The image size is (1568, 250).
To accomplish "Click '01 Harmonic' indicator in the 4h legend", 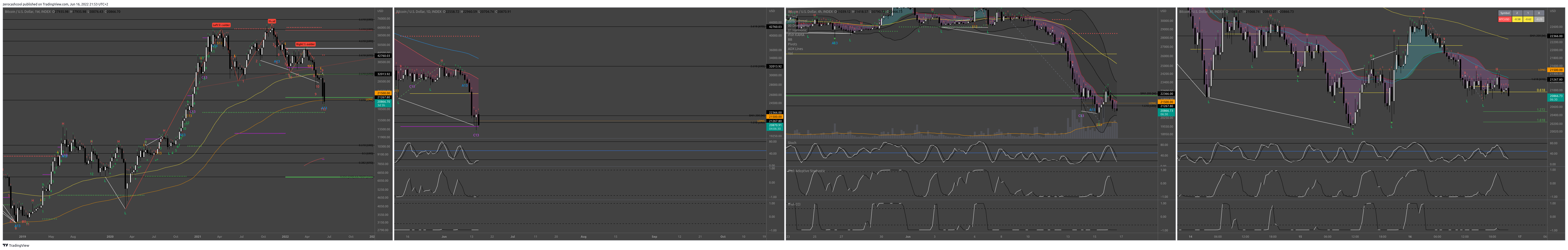I will coord(797,30).
